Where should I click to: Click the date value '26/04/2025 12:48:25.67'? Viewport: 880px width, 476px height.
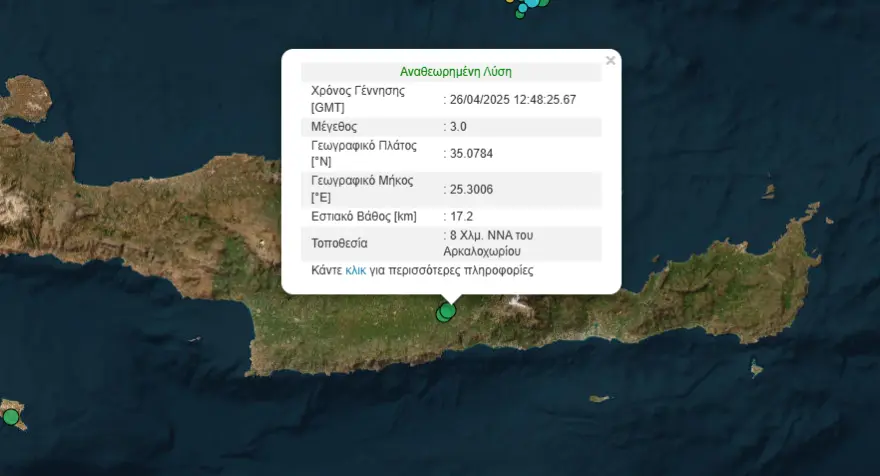click(512, 100)
